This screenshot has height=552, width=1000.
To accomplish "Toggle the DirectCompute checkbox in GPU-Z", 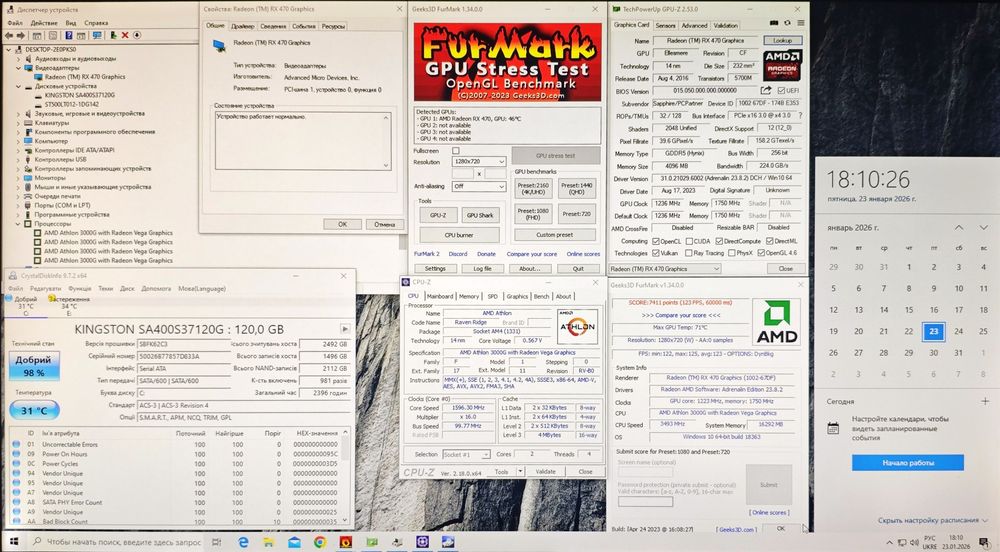I will [x=719, y=242].
